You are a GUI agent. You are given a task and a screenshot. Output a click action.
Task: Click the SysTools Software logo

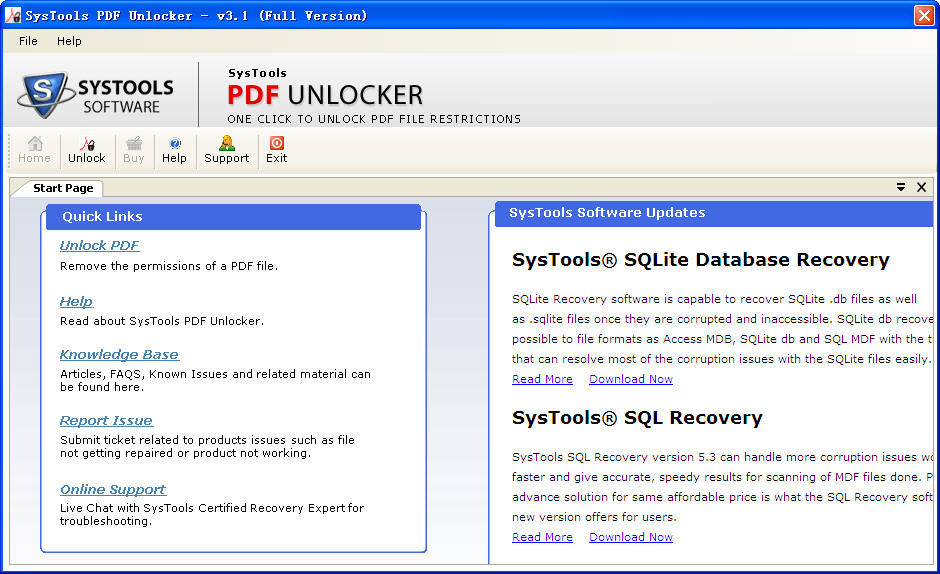(x=96, y=95)
